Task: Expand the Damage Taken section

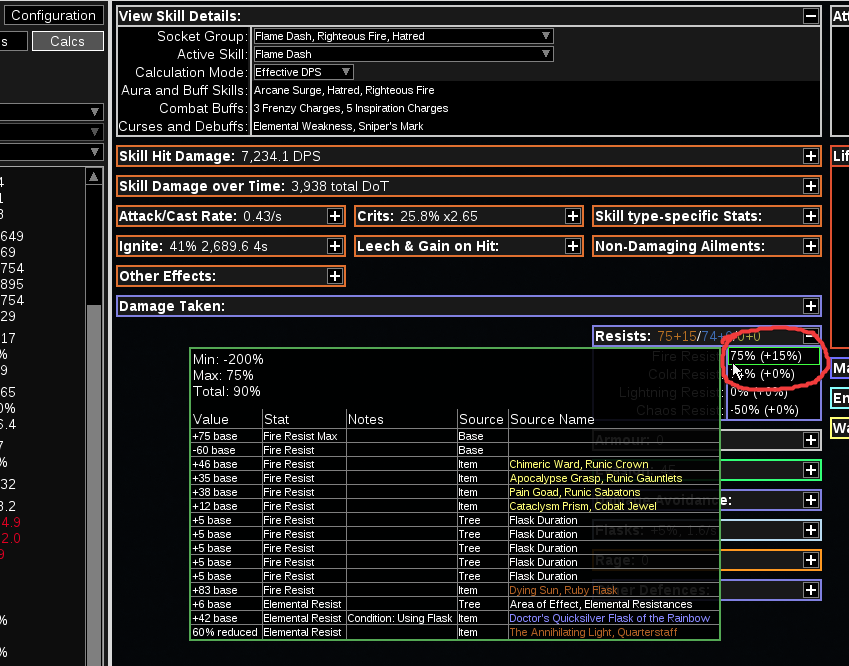Action: click(810, 306)
